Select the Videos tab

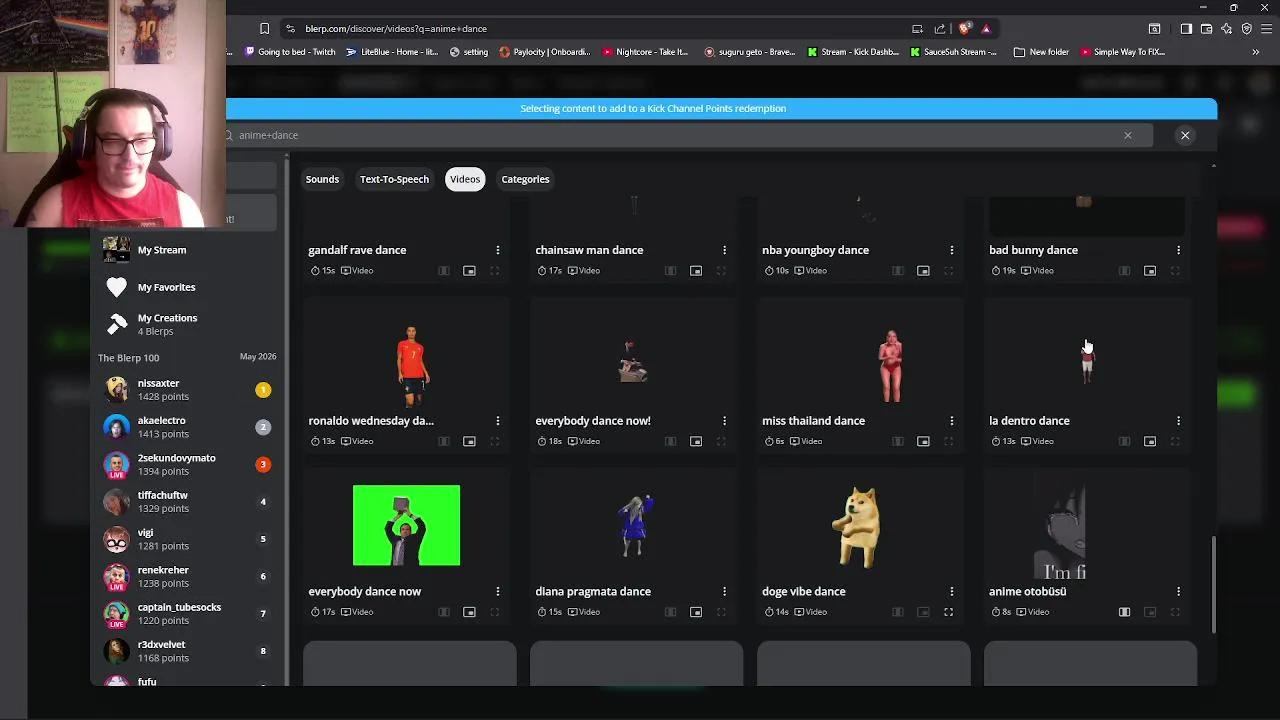tap(465, 179)
